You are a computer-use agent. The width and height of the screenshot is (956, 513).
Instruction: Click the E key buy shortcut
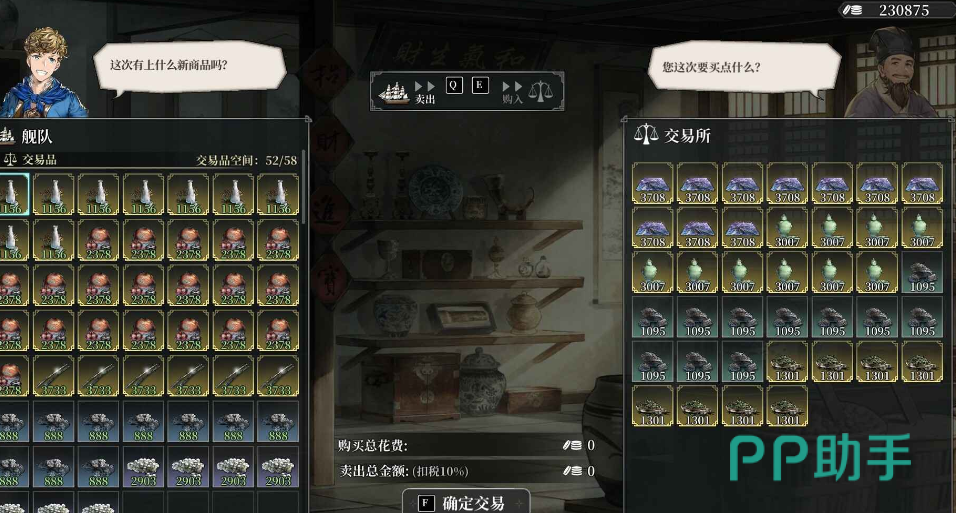tap(480, 85)
